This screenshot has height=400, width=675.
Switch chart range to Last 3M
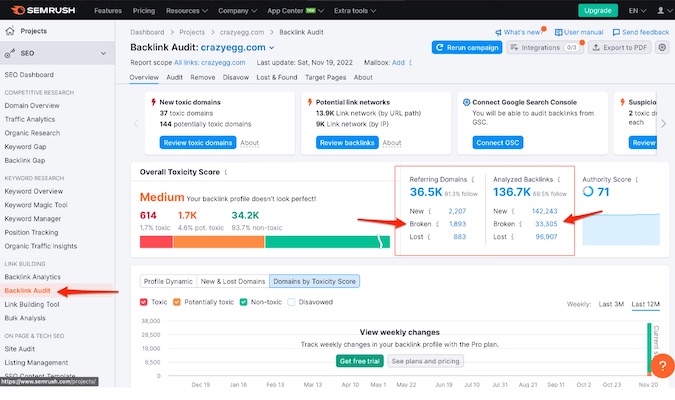click(x=611, y=304)
